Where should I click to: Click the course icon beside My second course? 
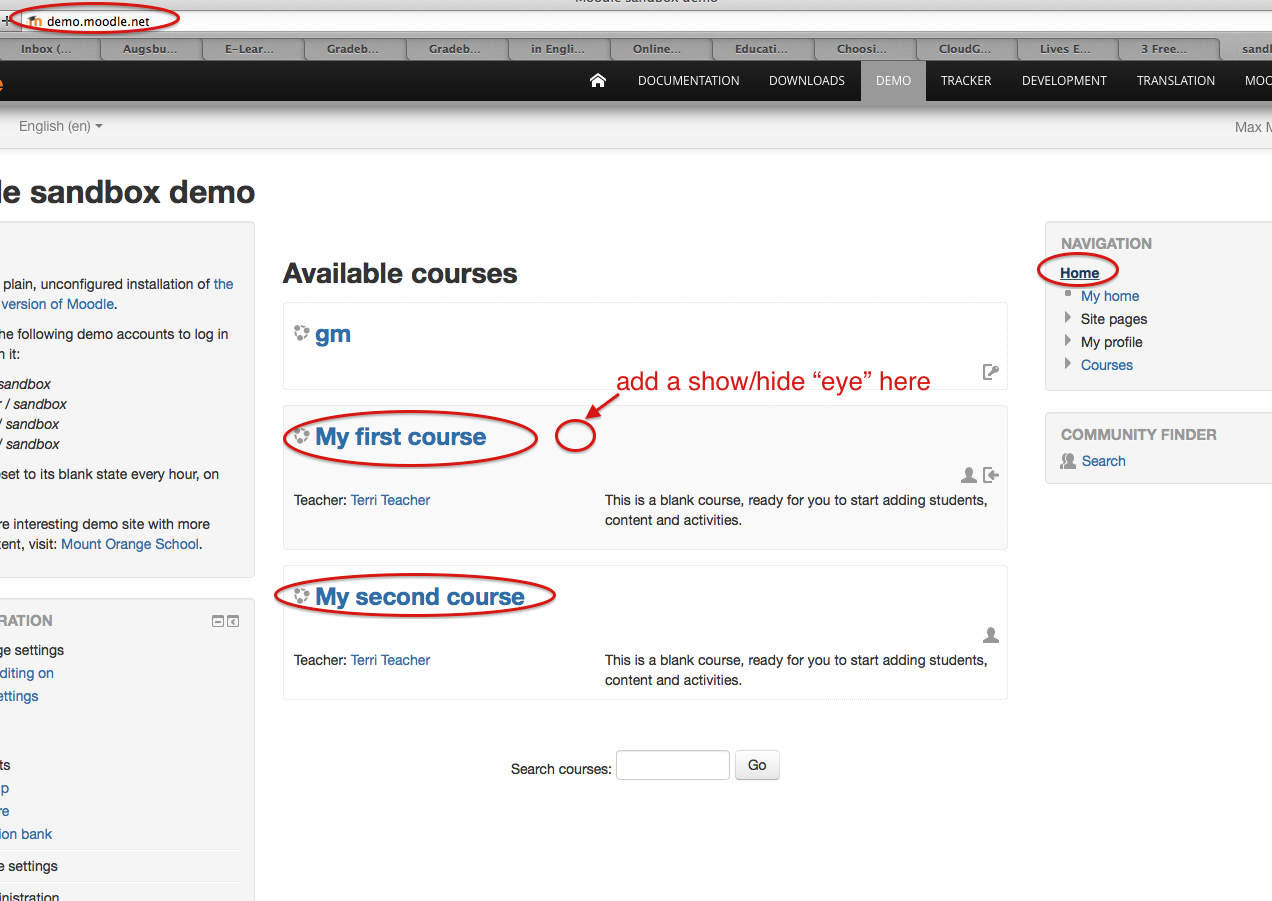tap(301, 596)
